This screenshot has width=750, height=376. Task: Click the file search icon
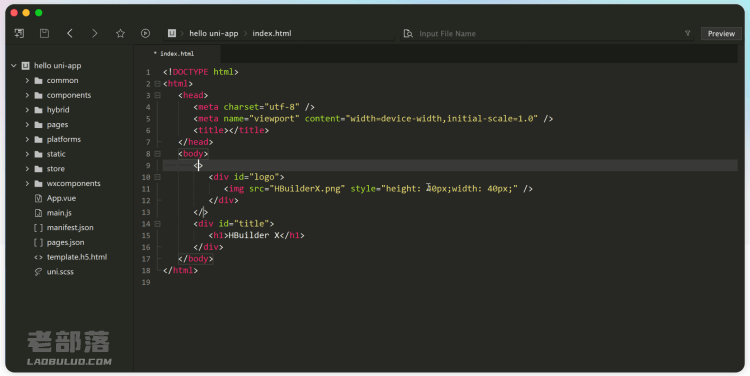click(408, 33)
